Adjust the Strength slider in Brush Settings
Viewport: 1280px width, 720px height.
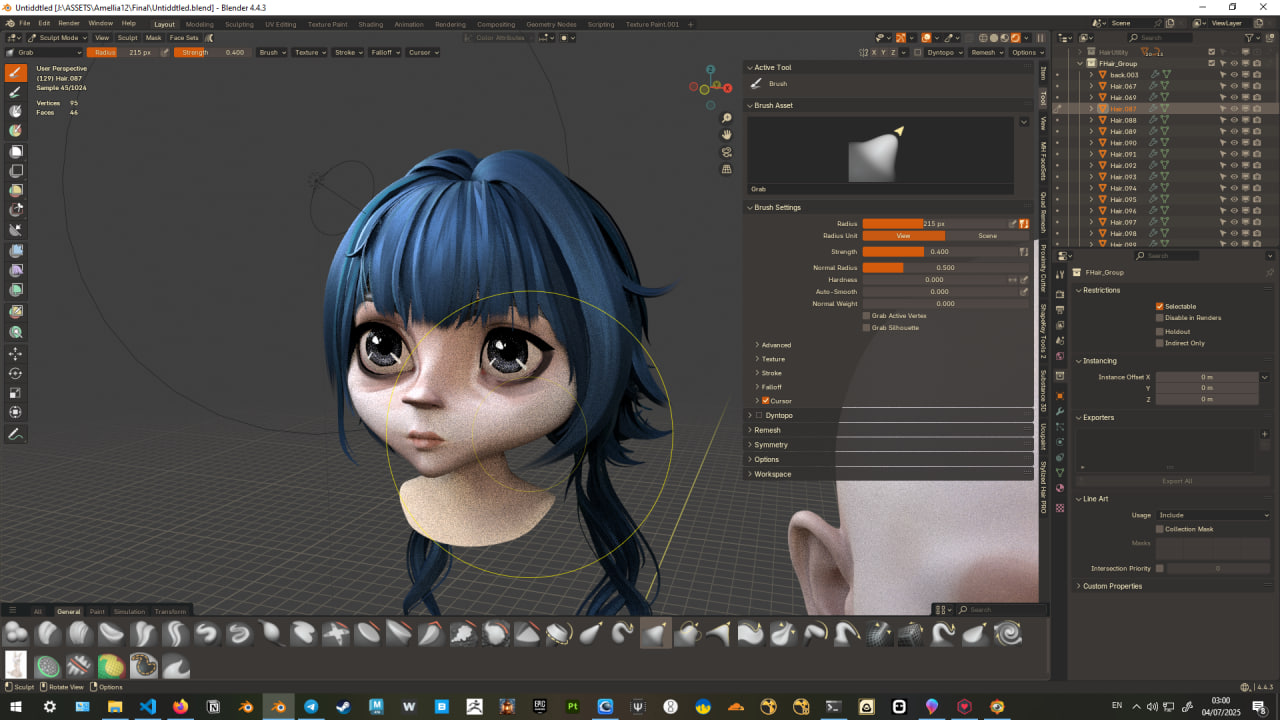[939, 252]
